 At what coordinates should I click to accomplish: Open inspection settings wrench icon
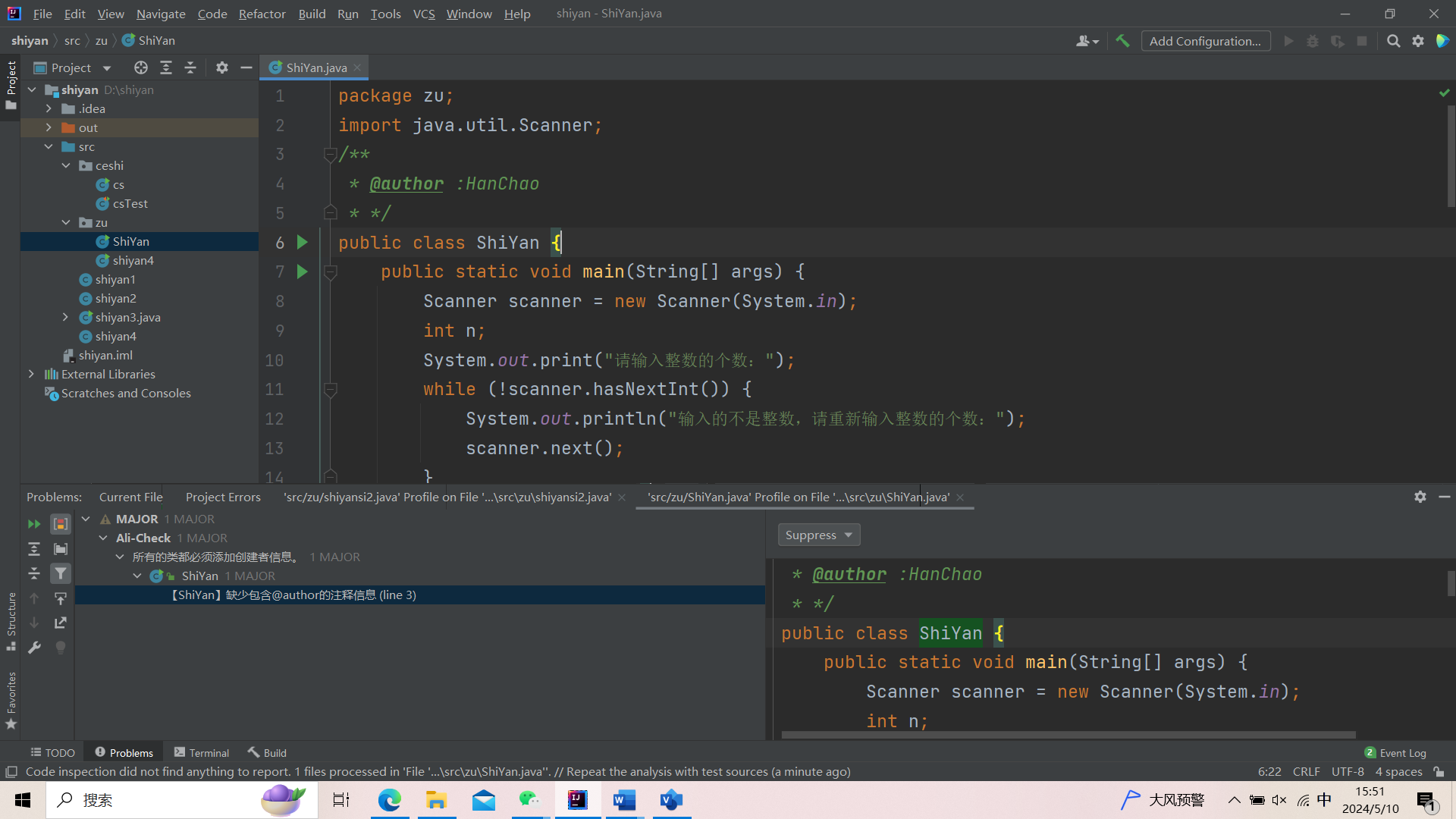pyautogui.click(x=34, y=648)
